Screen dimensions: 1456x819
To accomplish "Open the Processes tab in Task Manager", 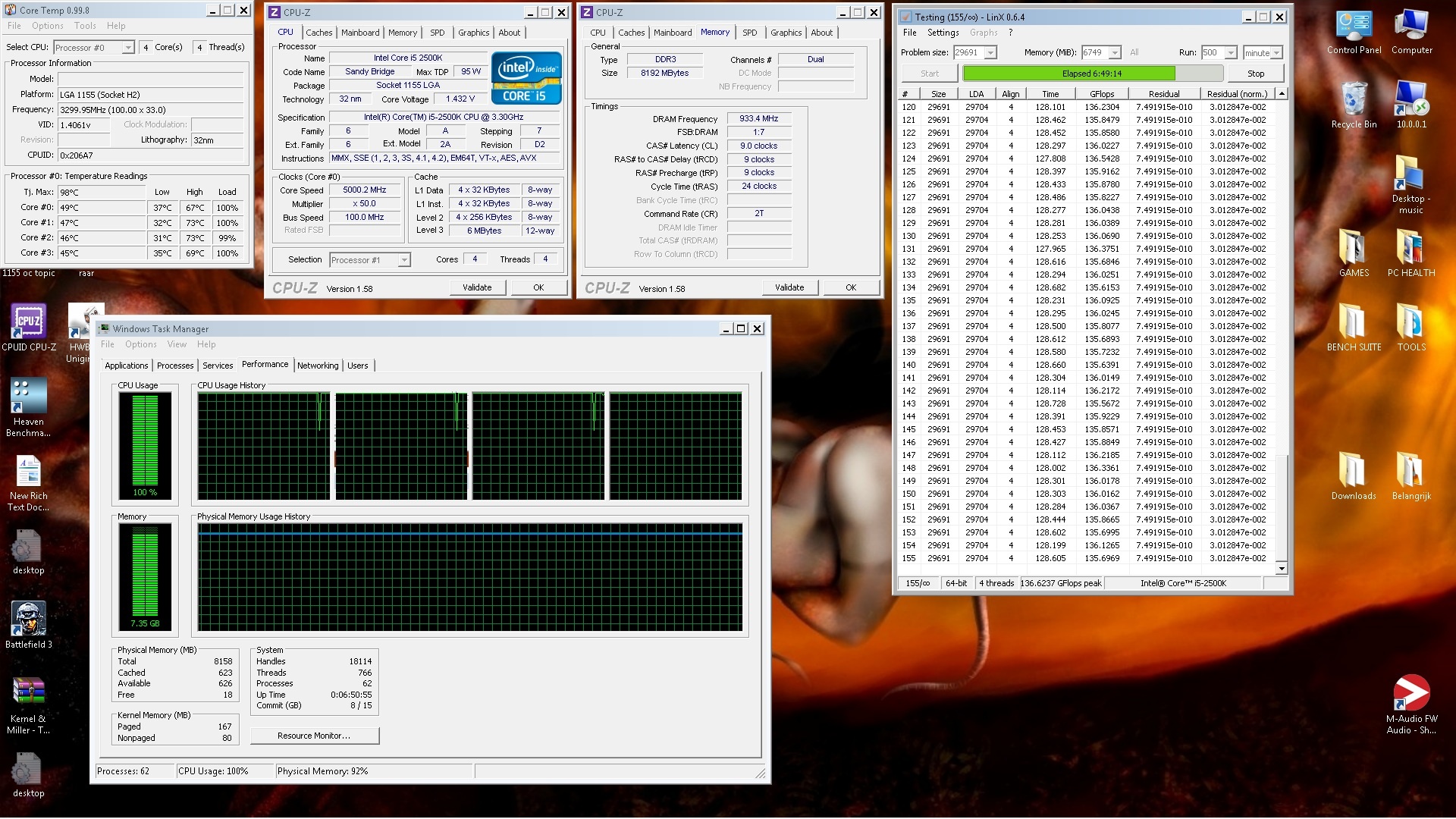I will [x=175, y=366].
